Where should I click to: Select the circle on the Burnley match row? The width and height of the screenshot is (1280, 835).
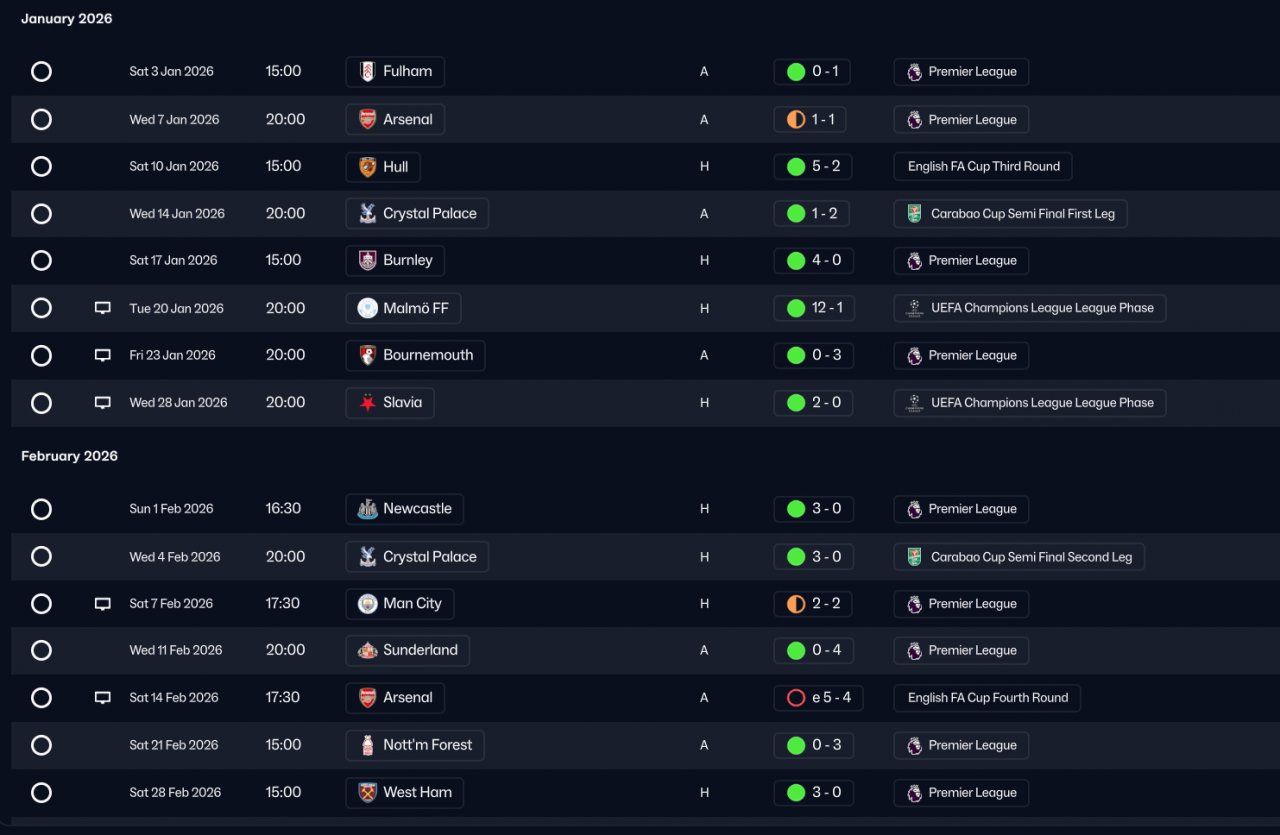[41, 261]
